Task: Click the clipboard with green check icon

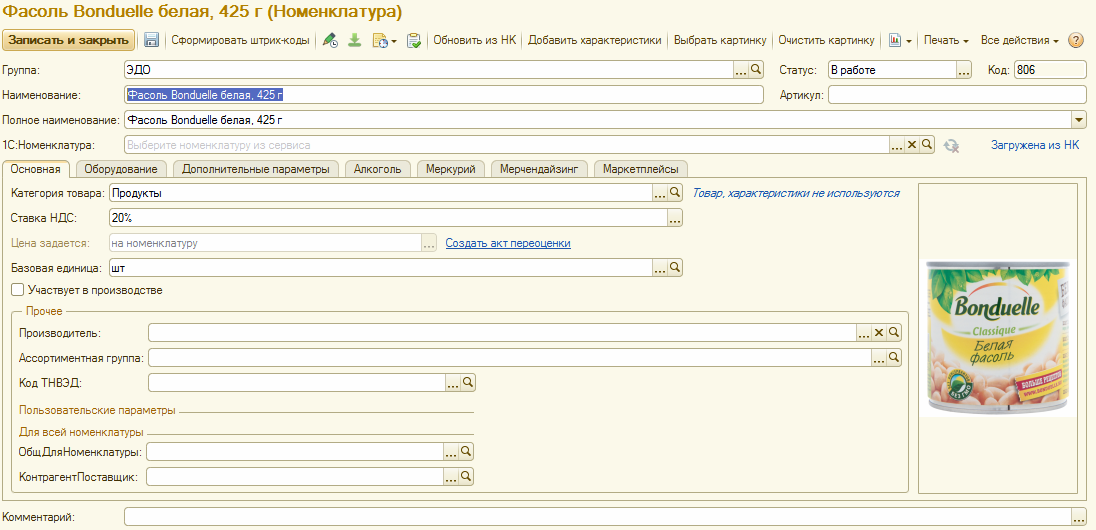Action: 414,41
